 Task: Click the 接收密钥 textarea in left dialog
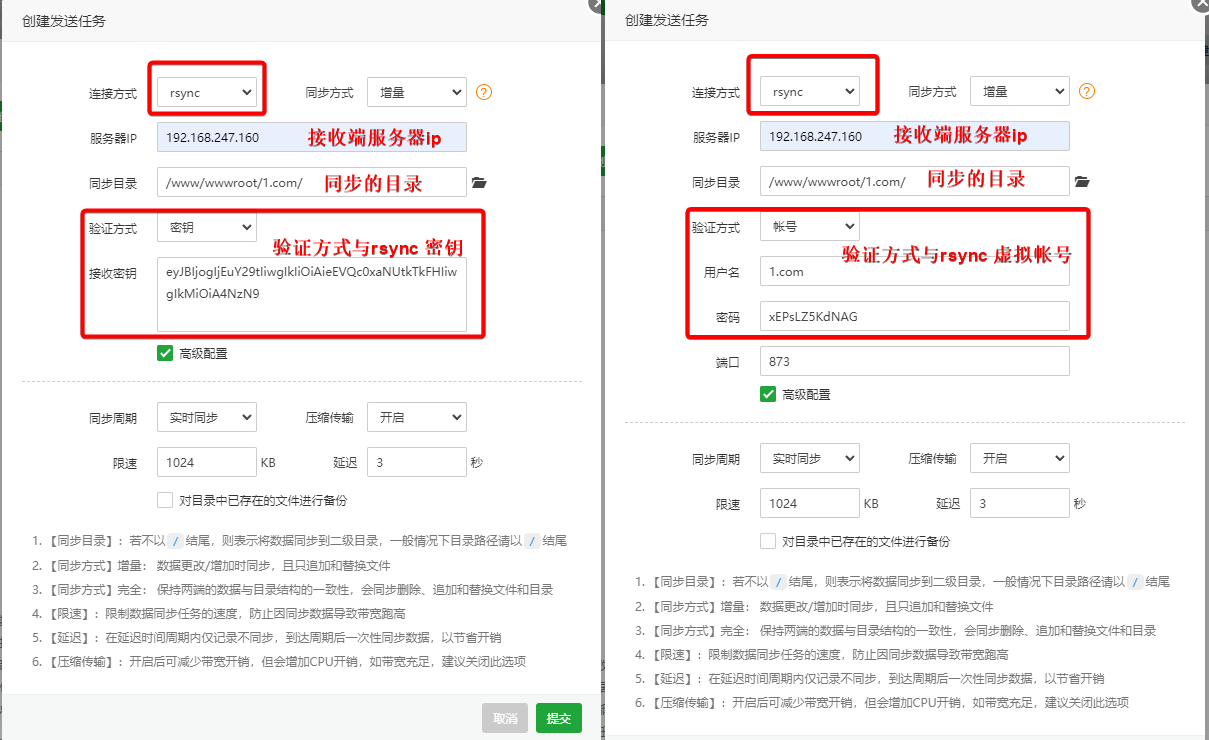click(312, 294)
